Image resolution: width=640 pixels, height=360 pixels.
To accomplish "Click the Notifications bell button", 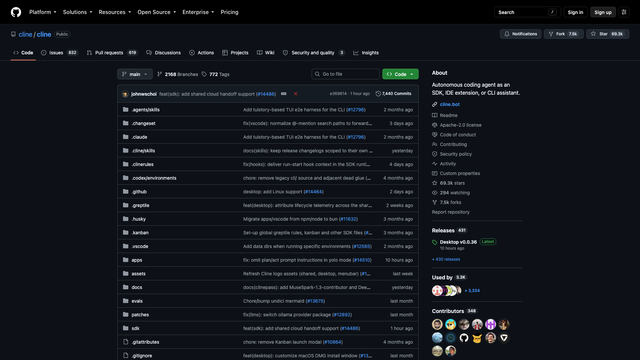I will coord(520,34).
